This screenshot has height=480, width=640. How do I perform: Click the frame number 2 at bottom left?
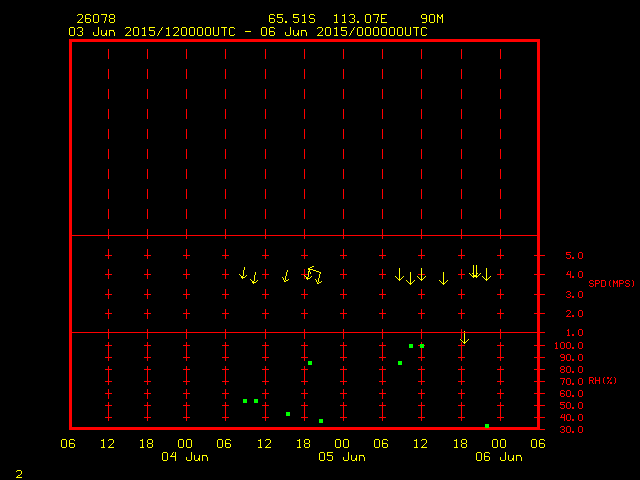pyautogui.click(x=18, y=471)
